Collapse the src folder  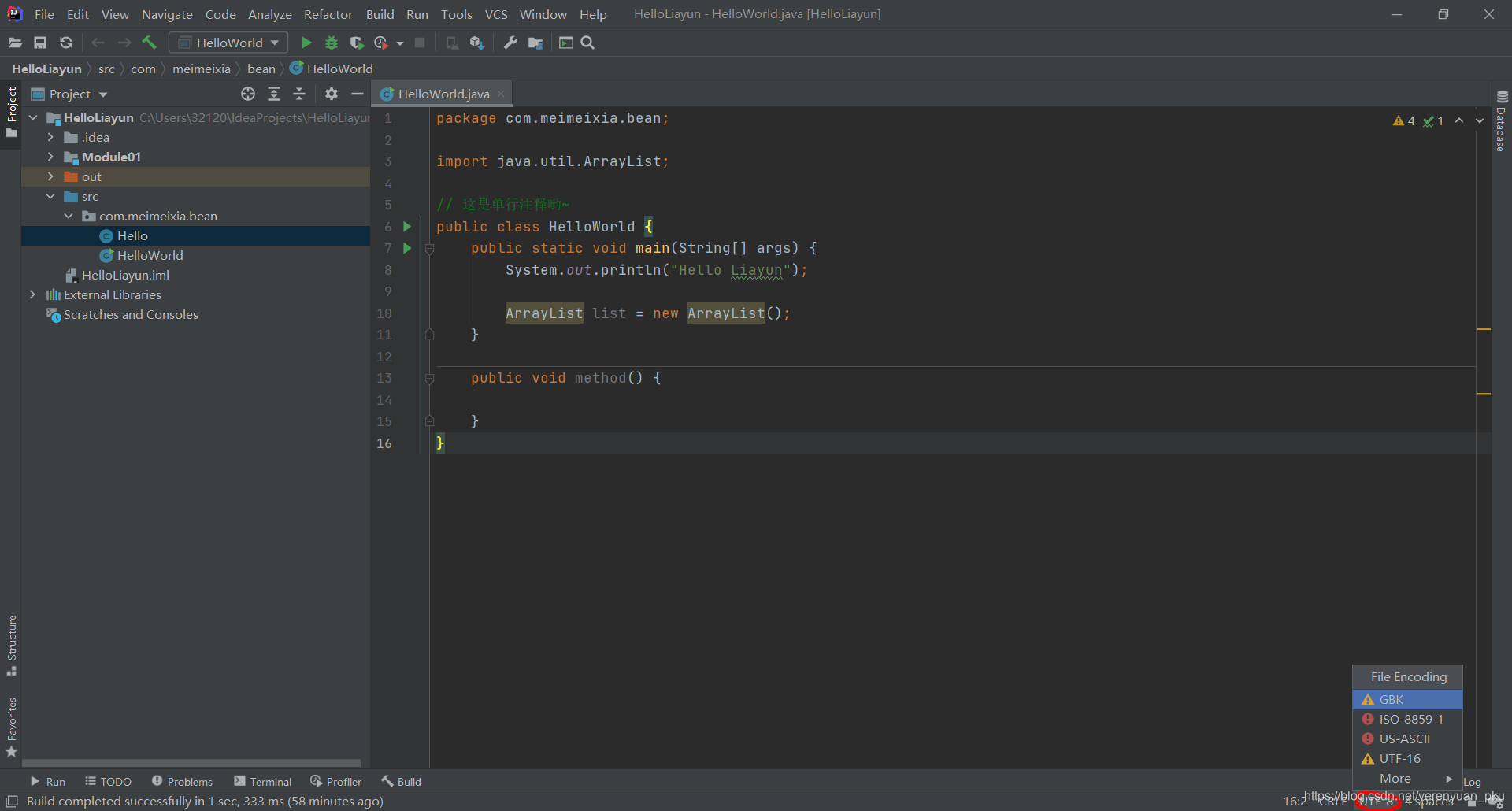tap(50, 196)
